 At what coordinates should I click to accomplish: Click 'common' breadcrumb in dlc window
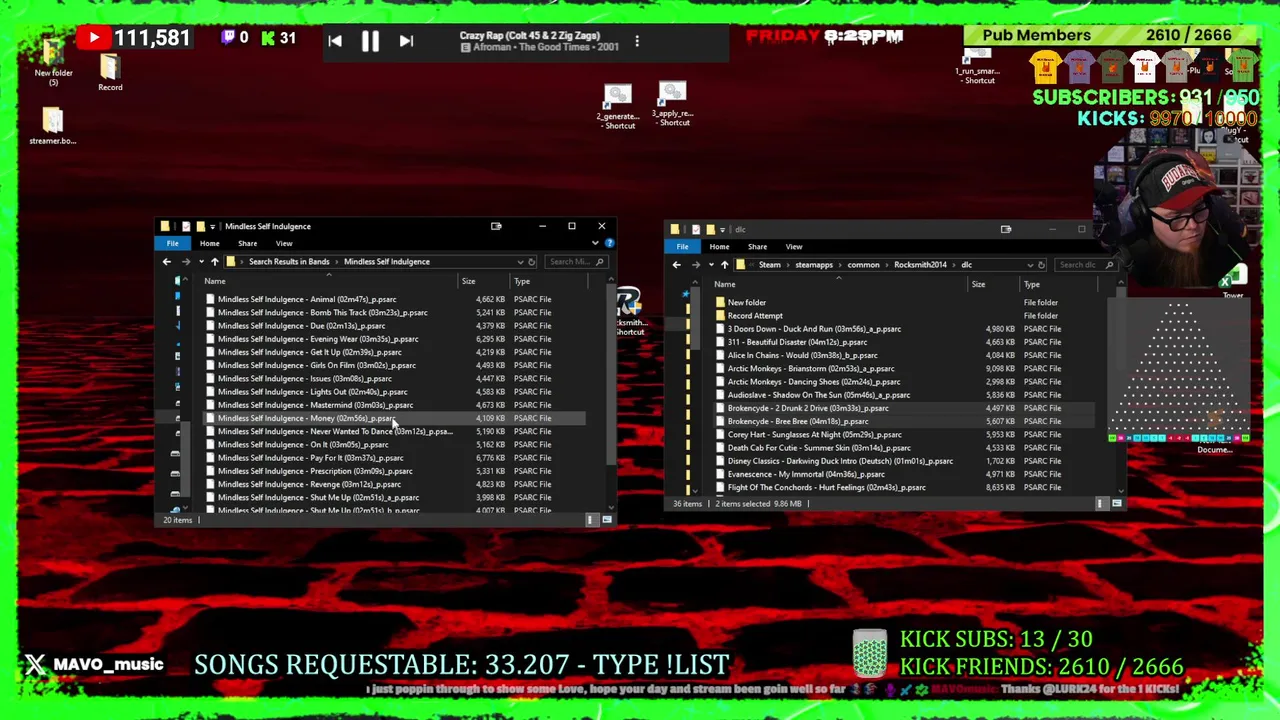pos(863,265)
